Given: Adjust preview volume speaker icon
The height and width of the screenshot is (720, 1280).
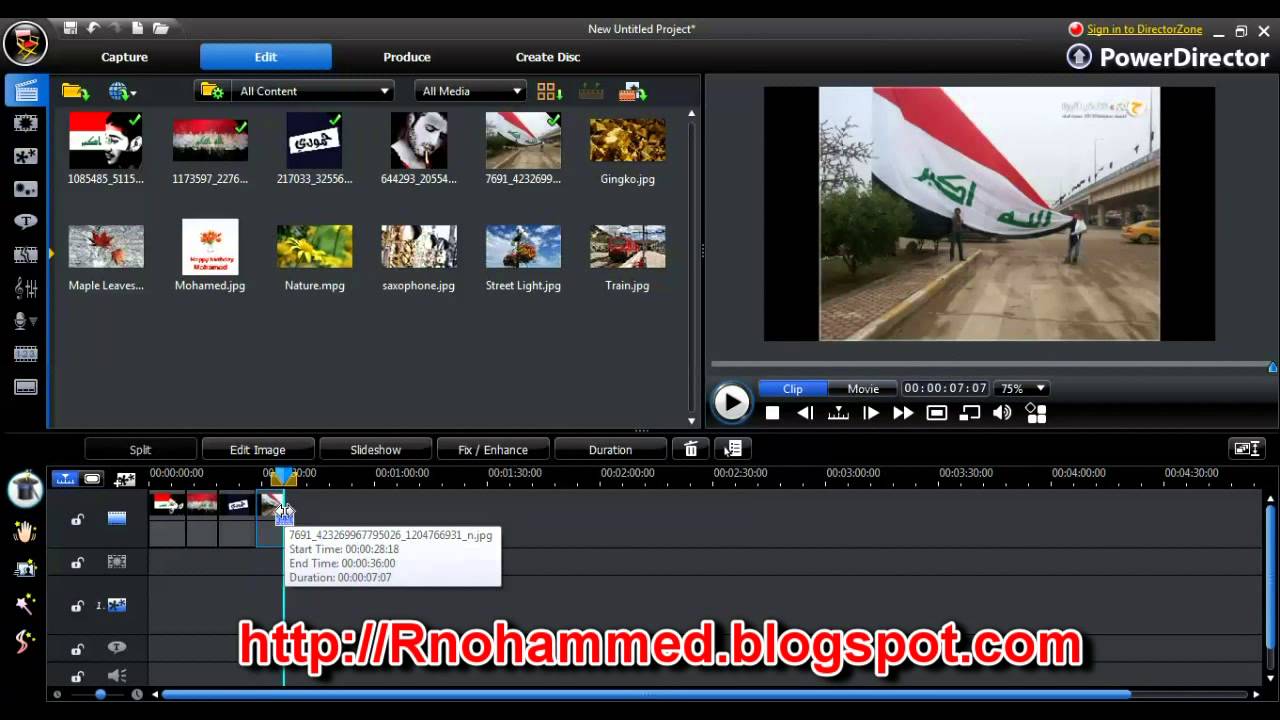Looking at the screenshot, I should pyautogui.click(x=1002, y=413).
